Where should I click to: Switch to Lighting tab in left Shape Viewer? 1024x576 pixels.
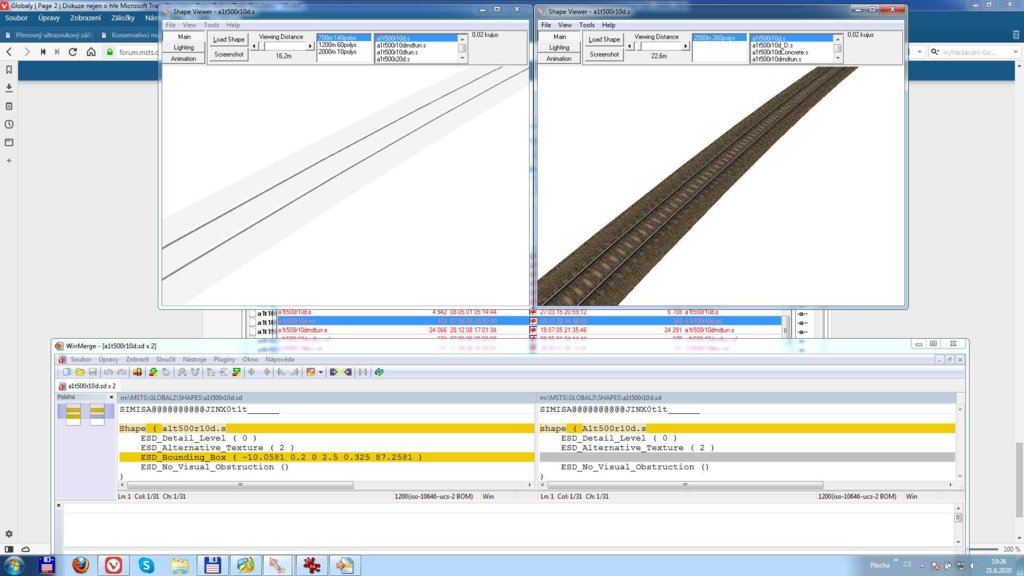pos(184,48)
